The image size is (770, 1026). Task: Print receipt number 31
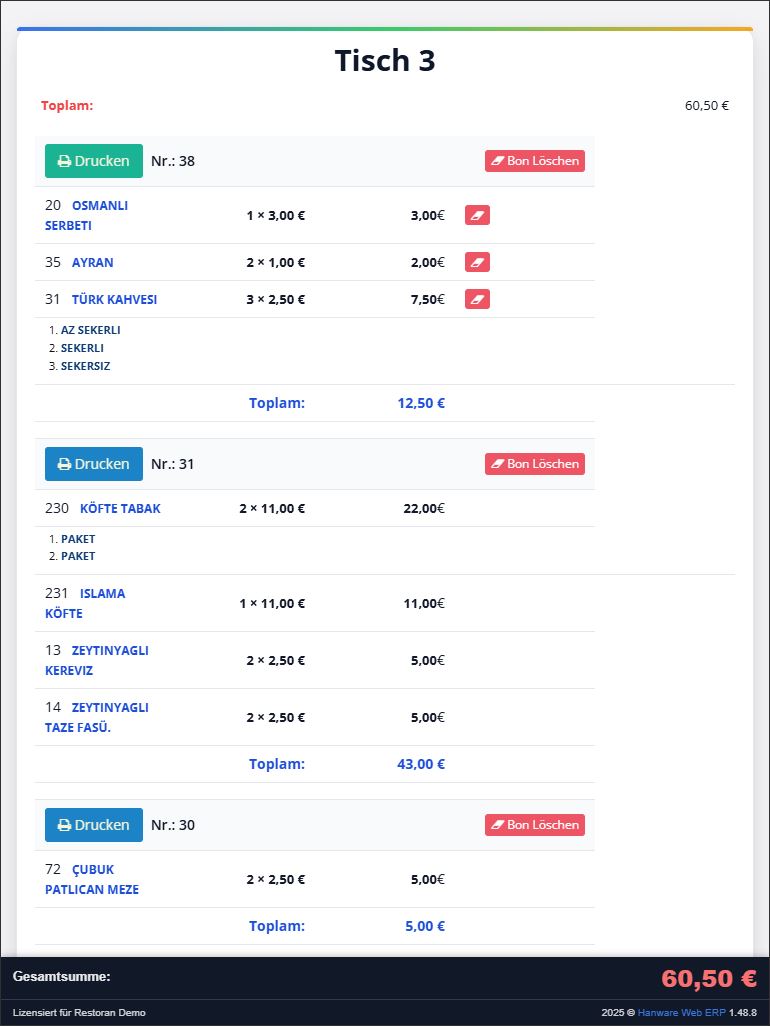[x=94, y=464]
